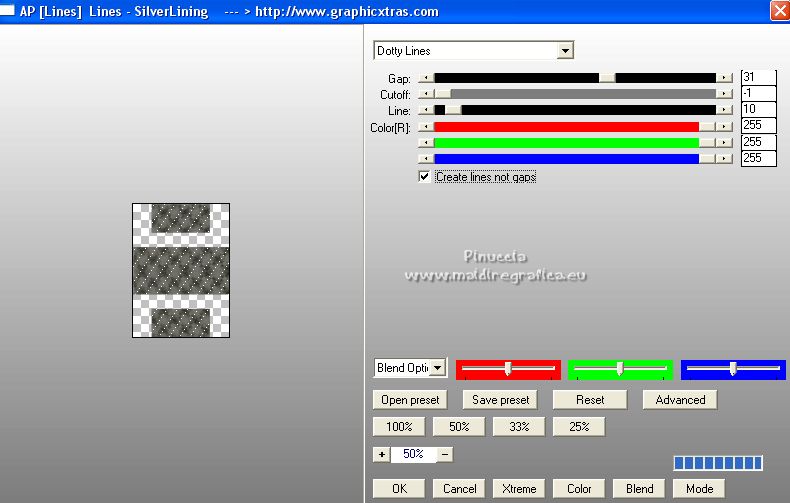790x503 pixels.
Task: Click the Save preset button
Action: (x=500, y=400)
